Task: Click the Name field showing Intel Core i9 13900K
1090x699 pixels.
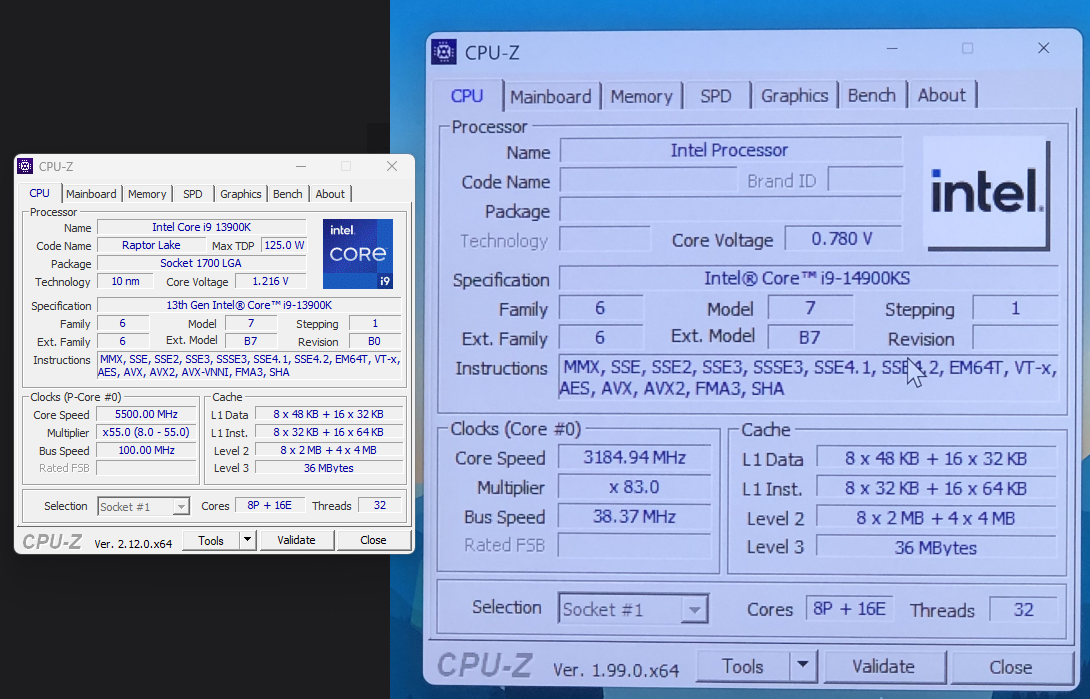Action: [202, 227]
